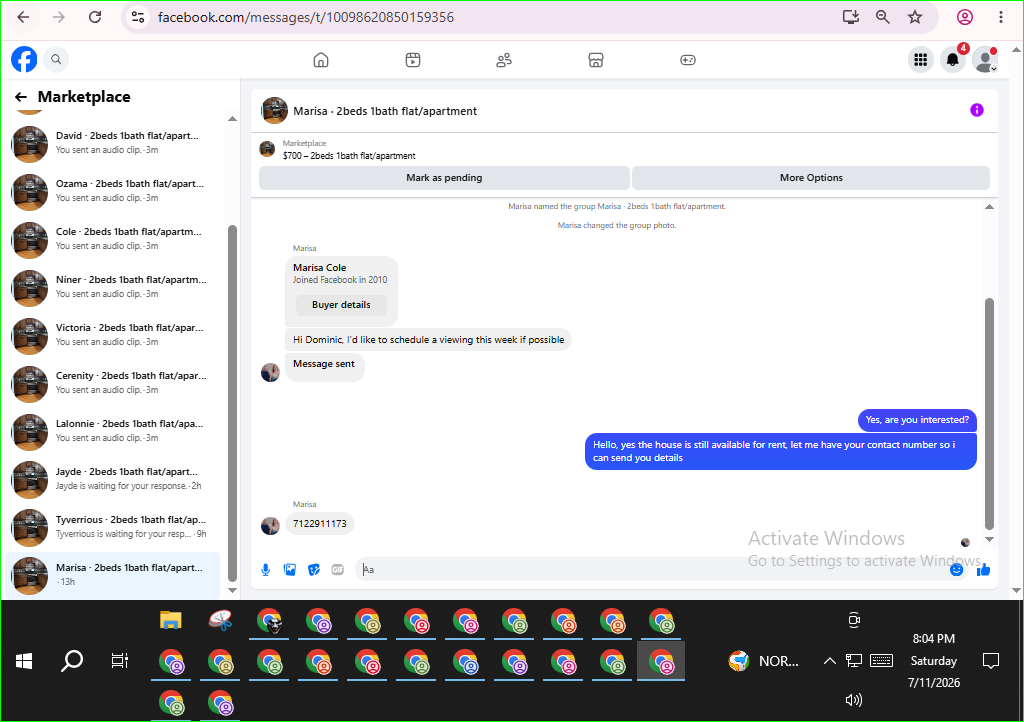Screen dimensions: 1024x722
Task: Click Buyer details button
Action: [341, 305]
